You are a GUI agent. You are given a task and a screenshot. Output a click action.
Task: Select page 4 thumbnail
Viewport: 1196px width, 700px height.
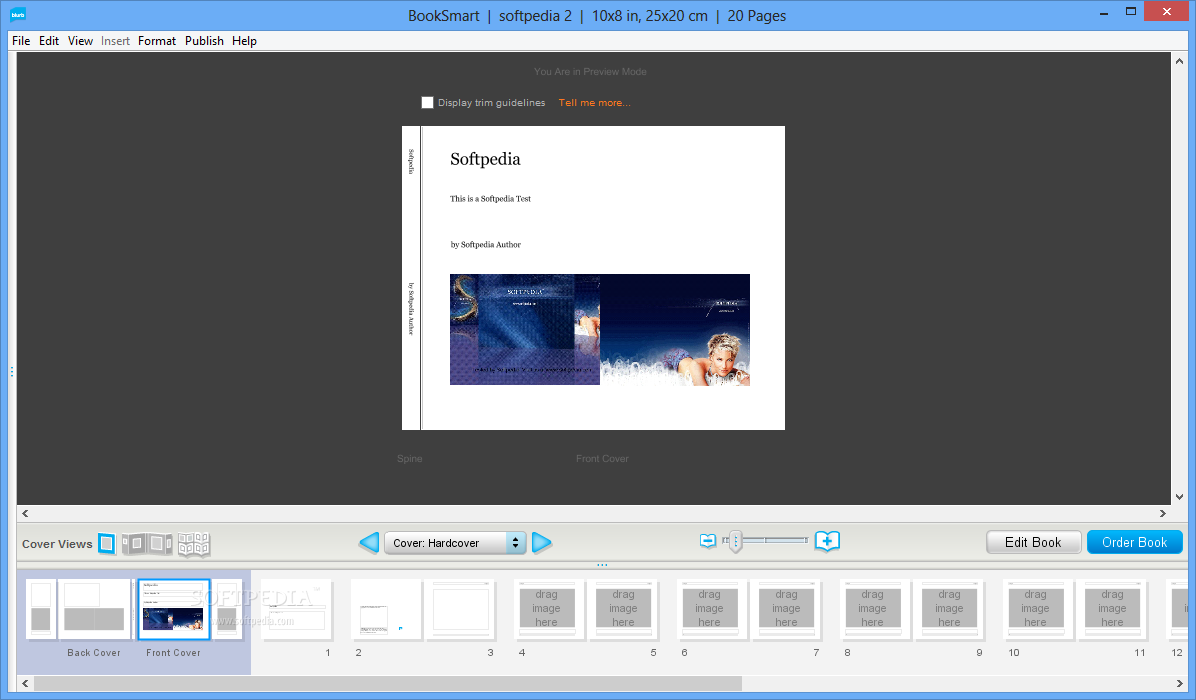tap(546, 609)
